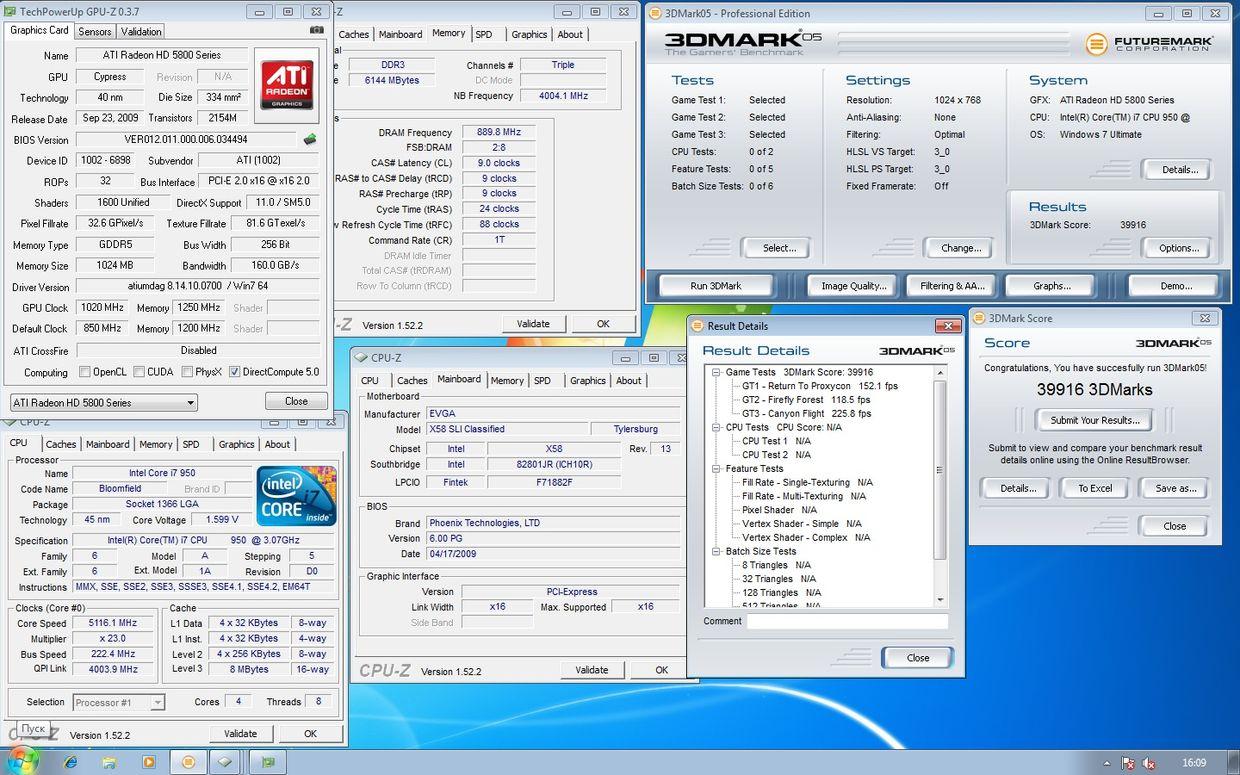Image resolution: width=1240 pixels, height=775 pixels.
Task: Enable the OpenCL checkbox
Action: [x=85, y=372]
